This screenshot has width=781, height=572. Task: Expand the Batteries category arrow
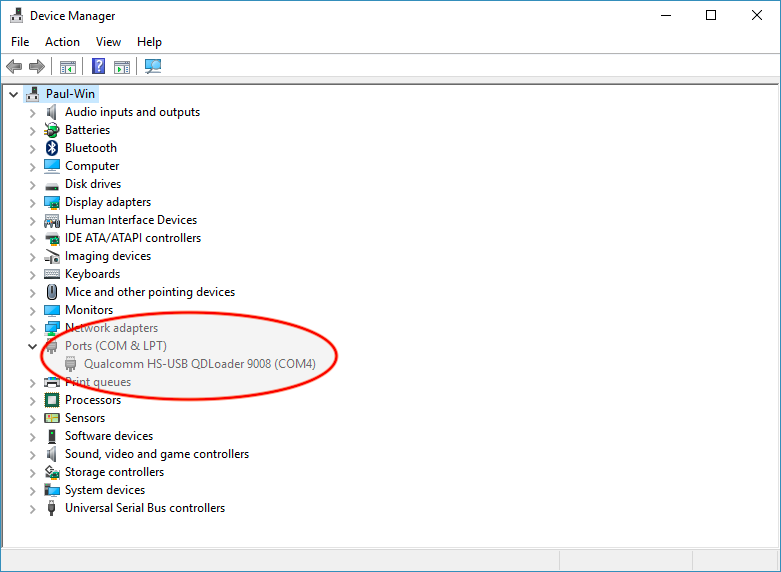click(x=32, y=131)
